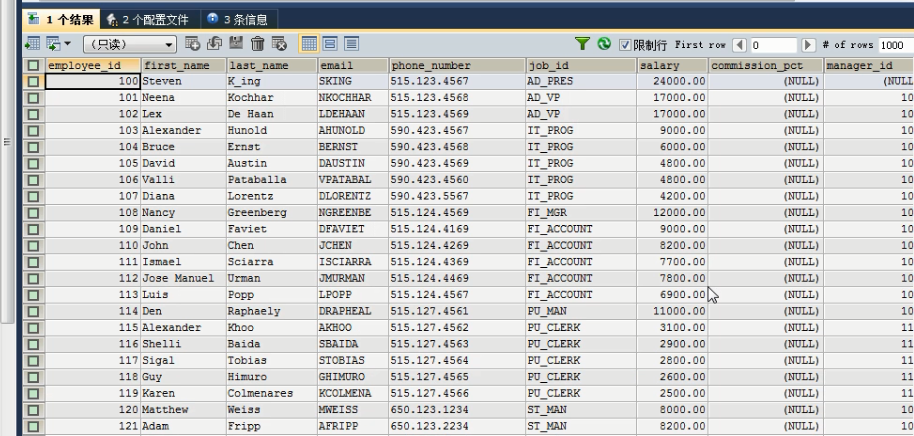Image resolution: width=914 pixels, height=436 pixels.
Task: Click the De Haan last name cell
Action: [x=272, y=114]
